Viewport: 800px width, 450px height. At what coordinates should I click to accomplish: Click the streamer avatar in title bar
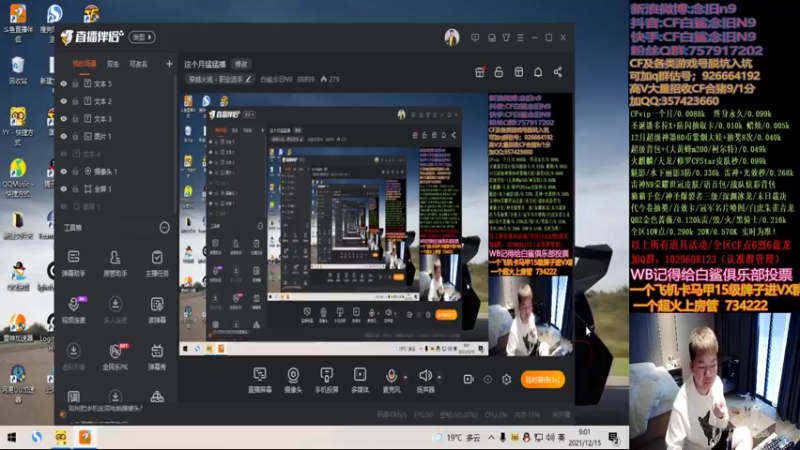(452, 37)
